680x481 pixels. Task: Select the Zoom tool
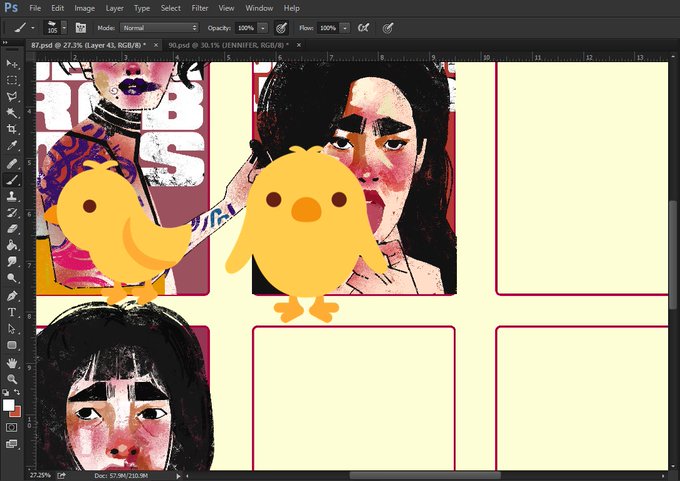(x=12, y=379)
